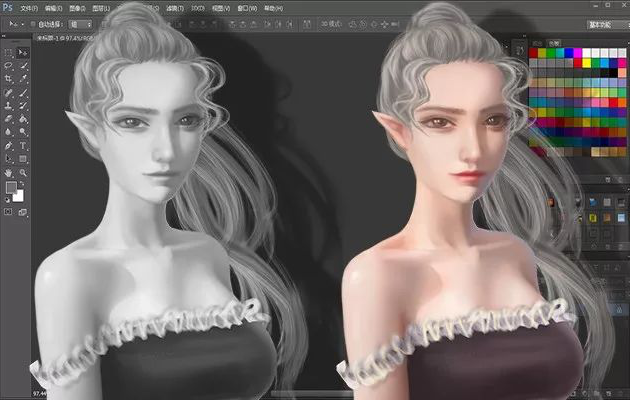Select the Rectangular Marquee tool
This screenshot has height=400, width=630.
(8, 53)
